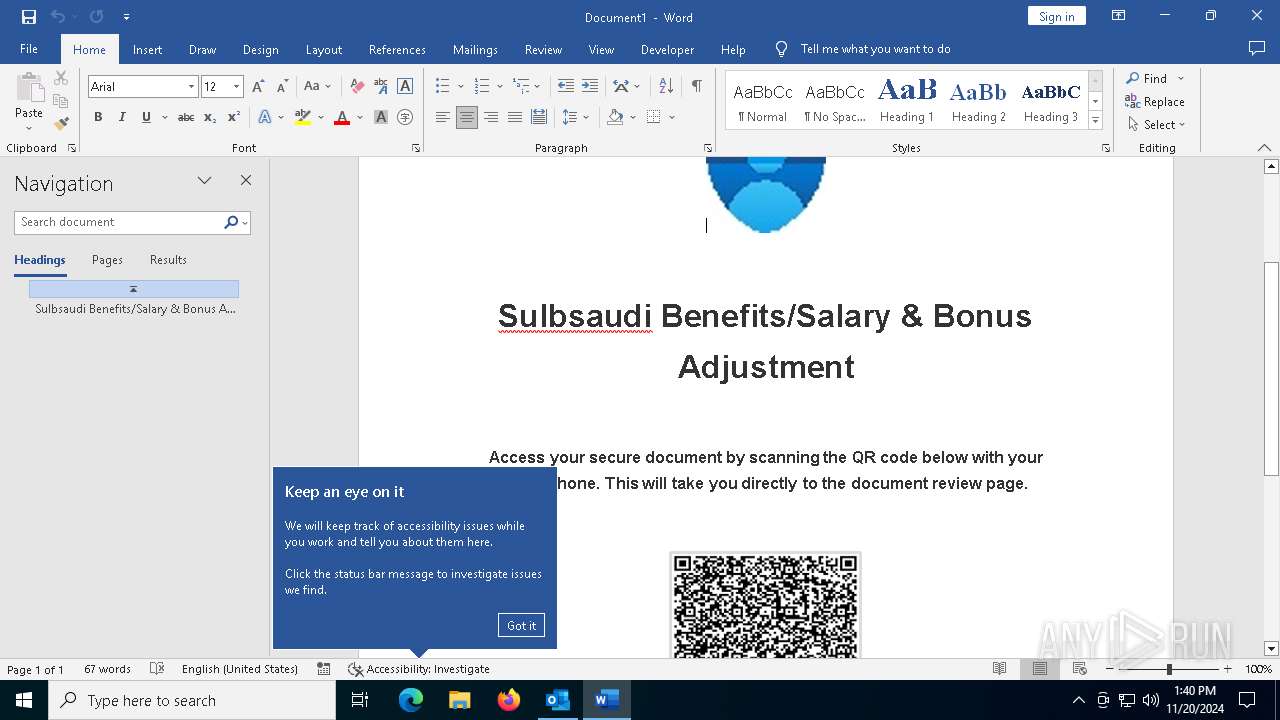Increase paragraph indent
This screenshot has width=1280, height=720.
[x=590, y=87]
